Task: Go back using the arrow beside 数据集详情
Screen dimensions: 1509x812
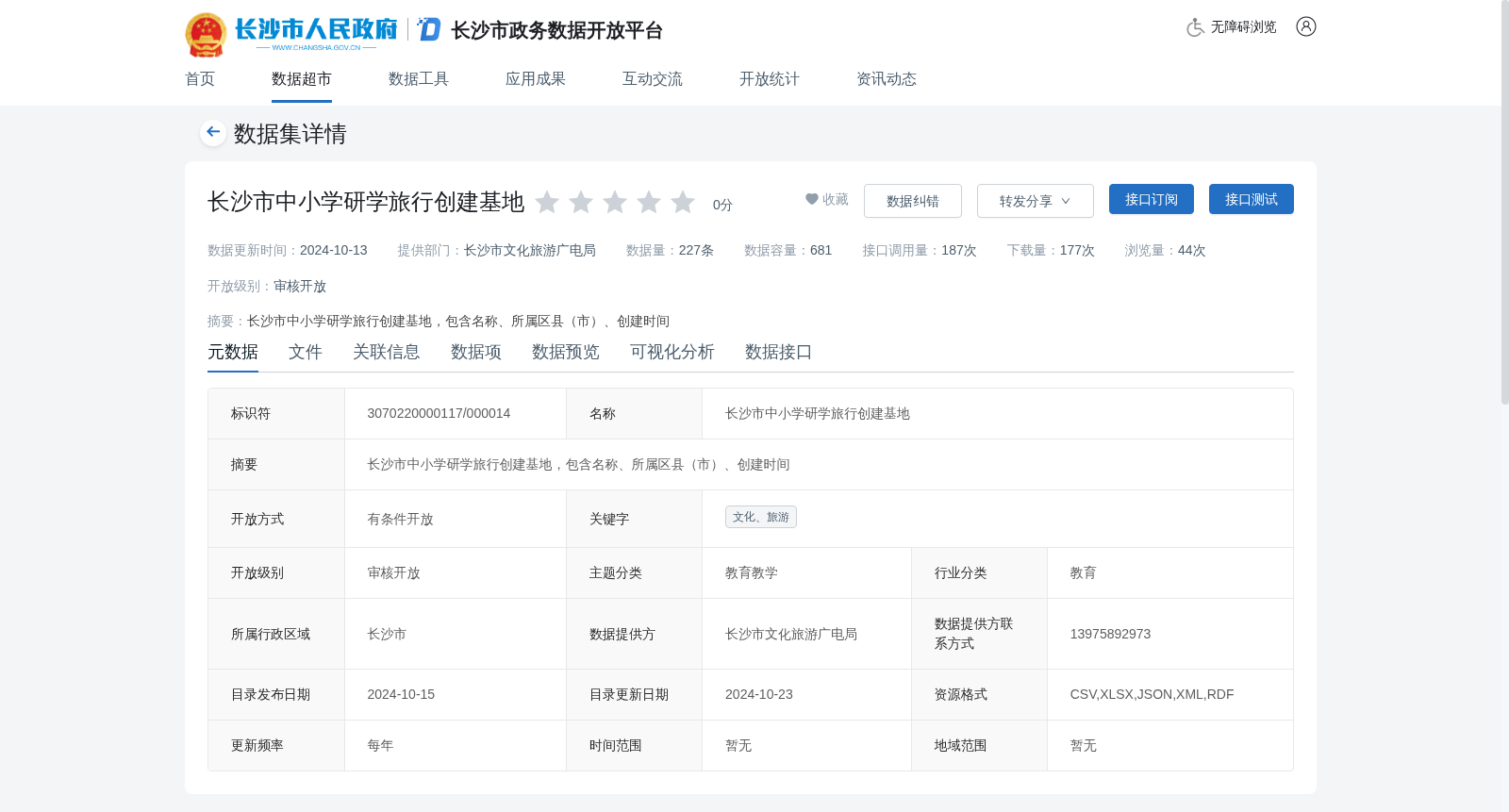Action: pyautogui.click(x=213, y=132)
